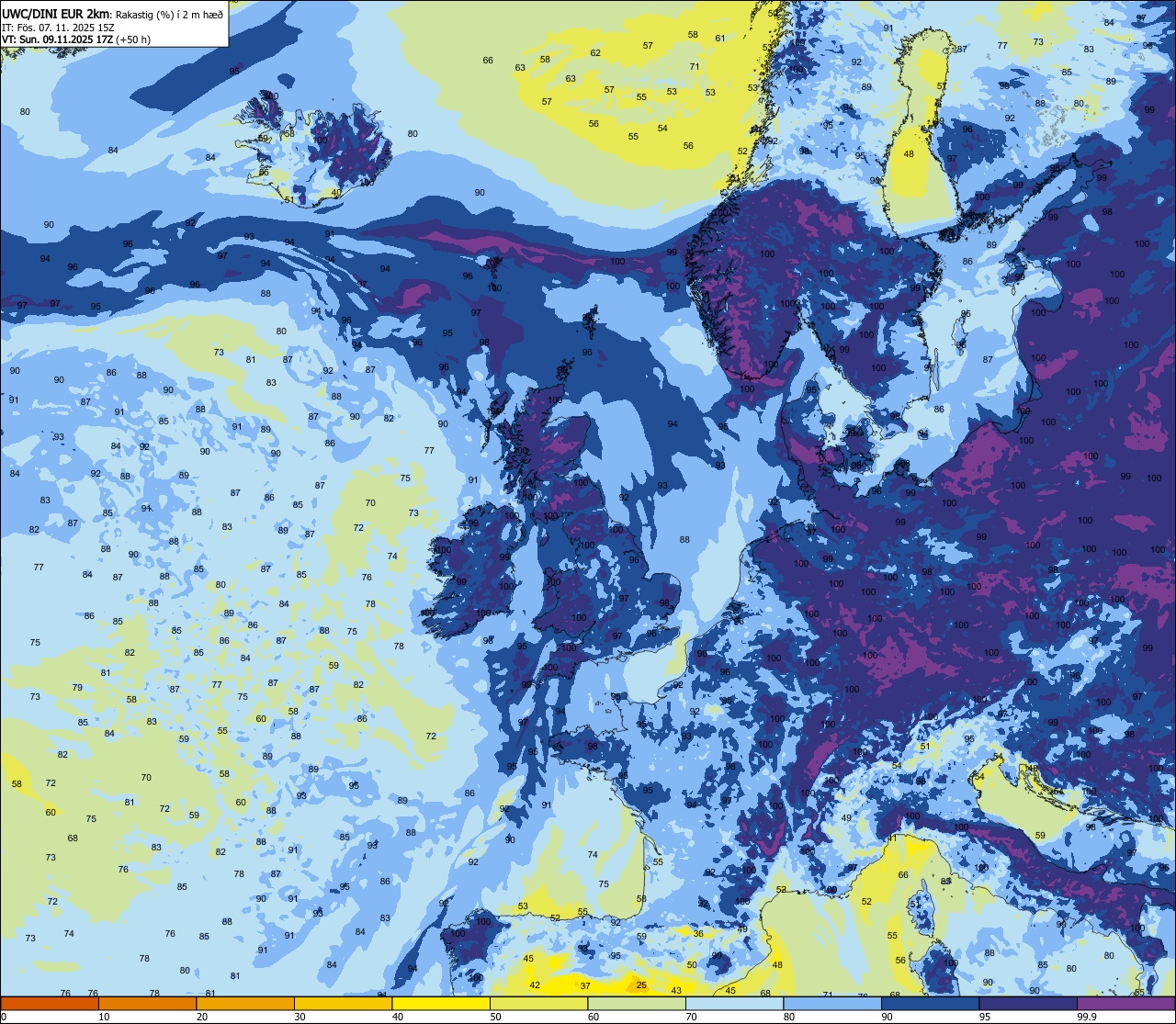The height and width of the screenshot is (1024, 1176).
Task: Click the initial time line IT: Fös. 07. 11. 2025 15Z
Action: [x=59, y=27]
